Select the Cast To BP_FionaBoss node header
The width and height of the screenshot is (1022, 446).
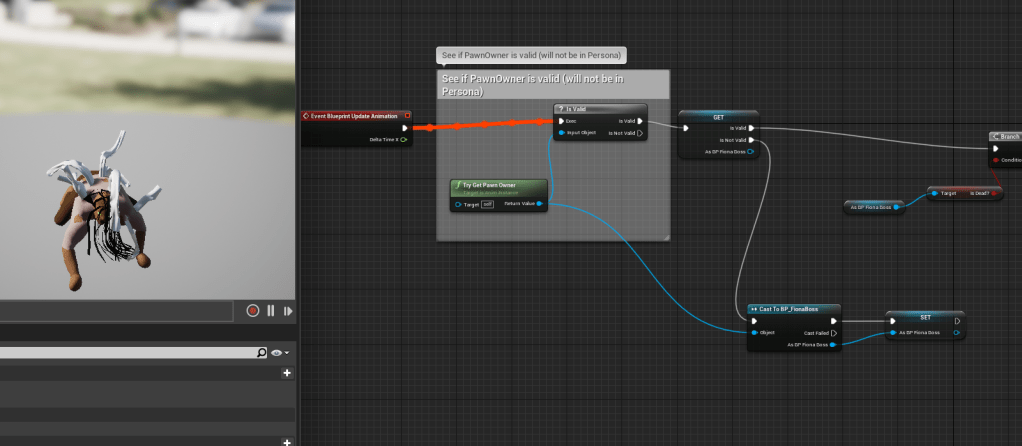(794, 309)
